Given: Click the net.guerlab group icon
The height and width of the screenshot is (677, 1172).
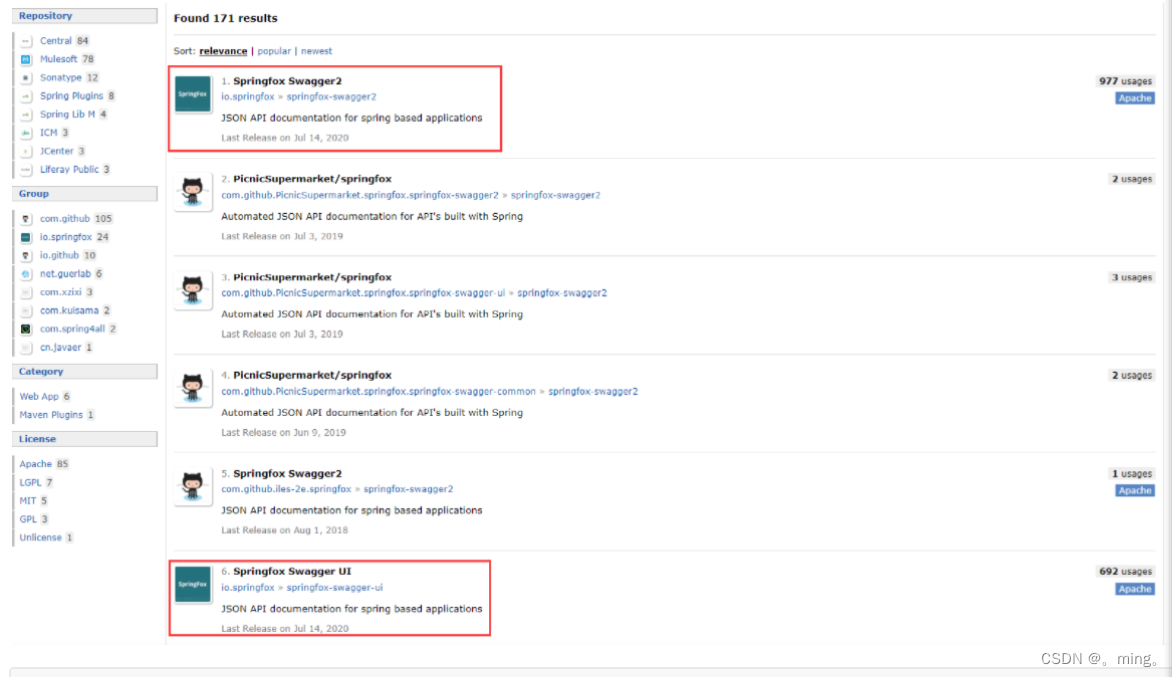Looking at the screenshot, I should (26, 274).
